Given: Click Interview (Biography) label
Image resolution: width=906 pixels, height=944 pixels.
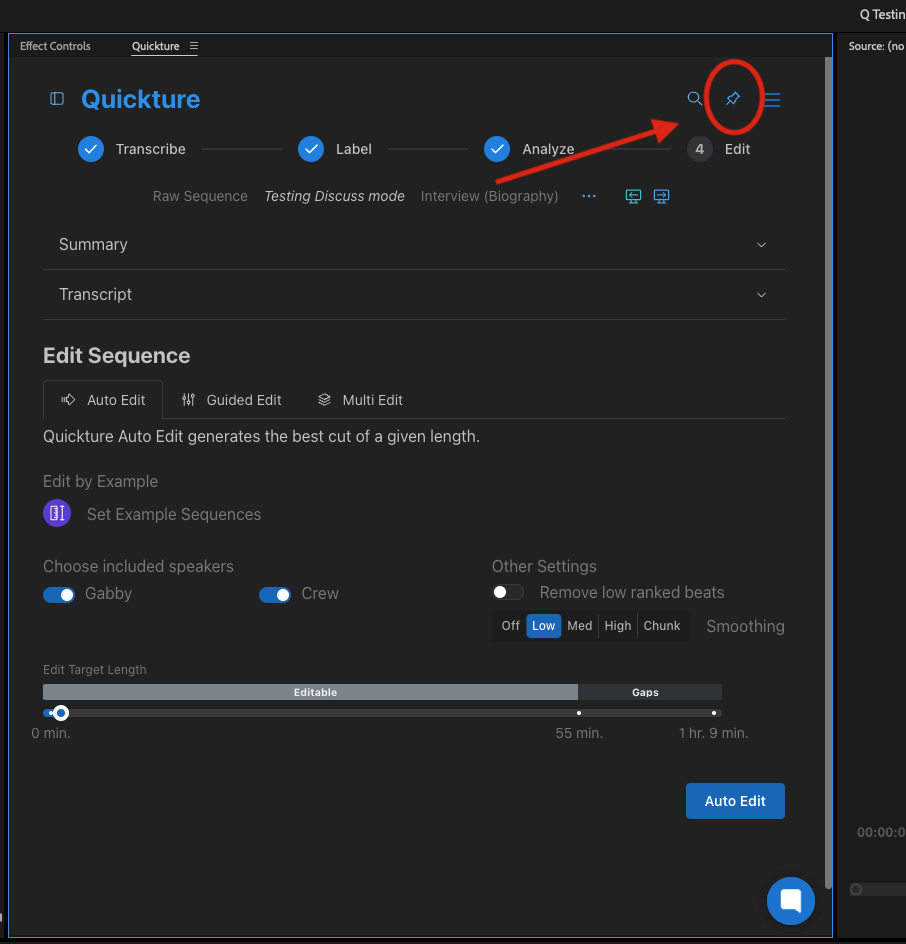Looking at the screenshot, I should point(489,196).
